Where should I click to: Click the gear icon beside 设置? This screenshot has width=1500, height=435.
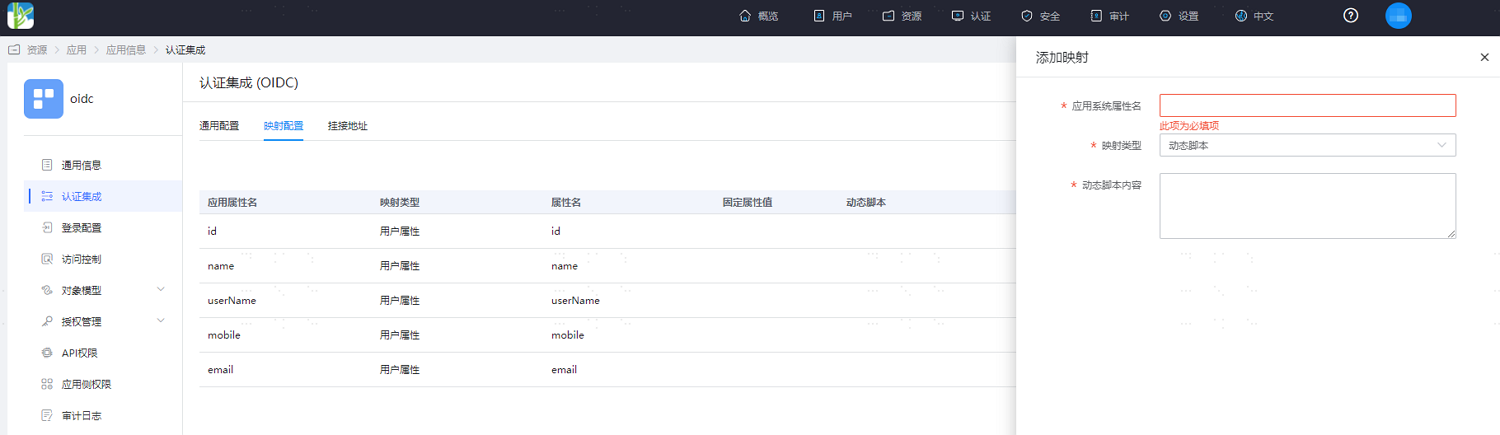1165,16
